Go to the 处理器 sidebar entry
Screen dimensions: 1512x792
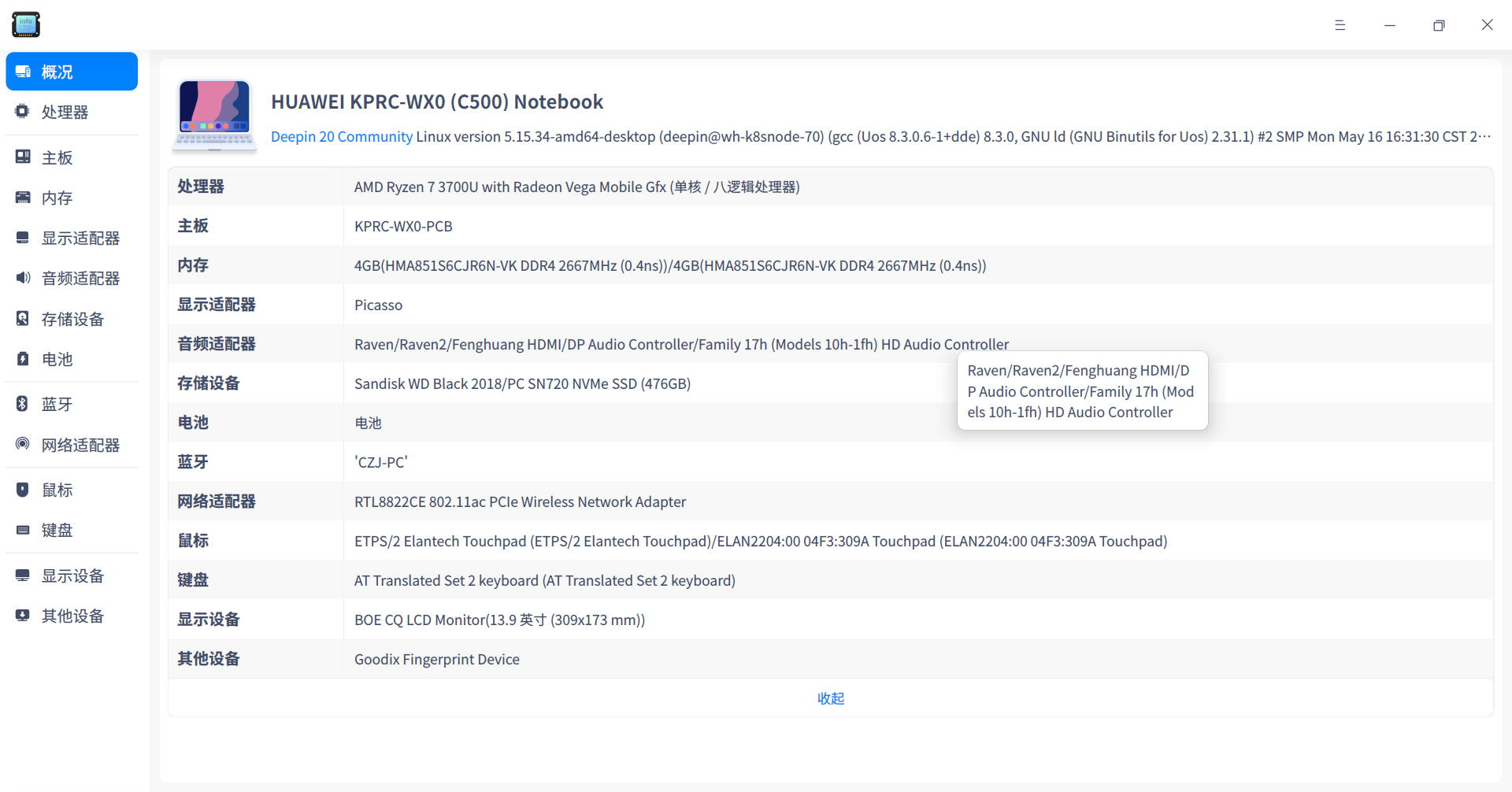72,112
